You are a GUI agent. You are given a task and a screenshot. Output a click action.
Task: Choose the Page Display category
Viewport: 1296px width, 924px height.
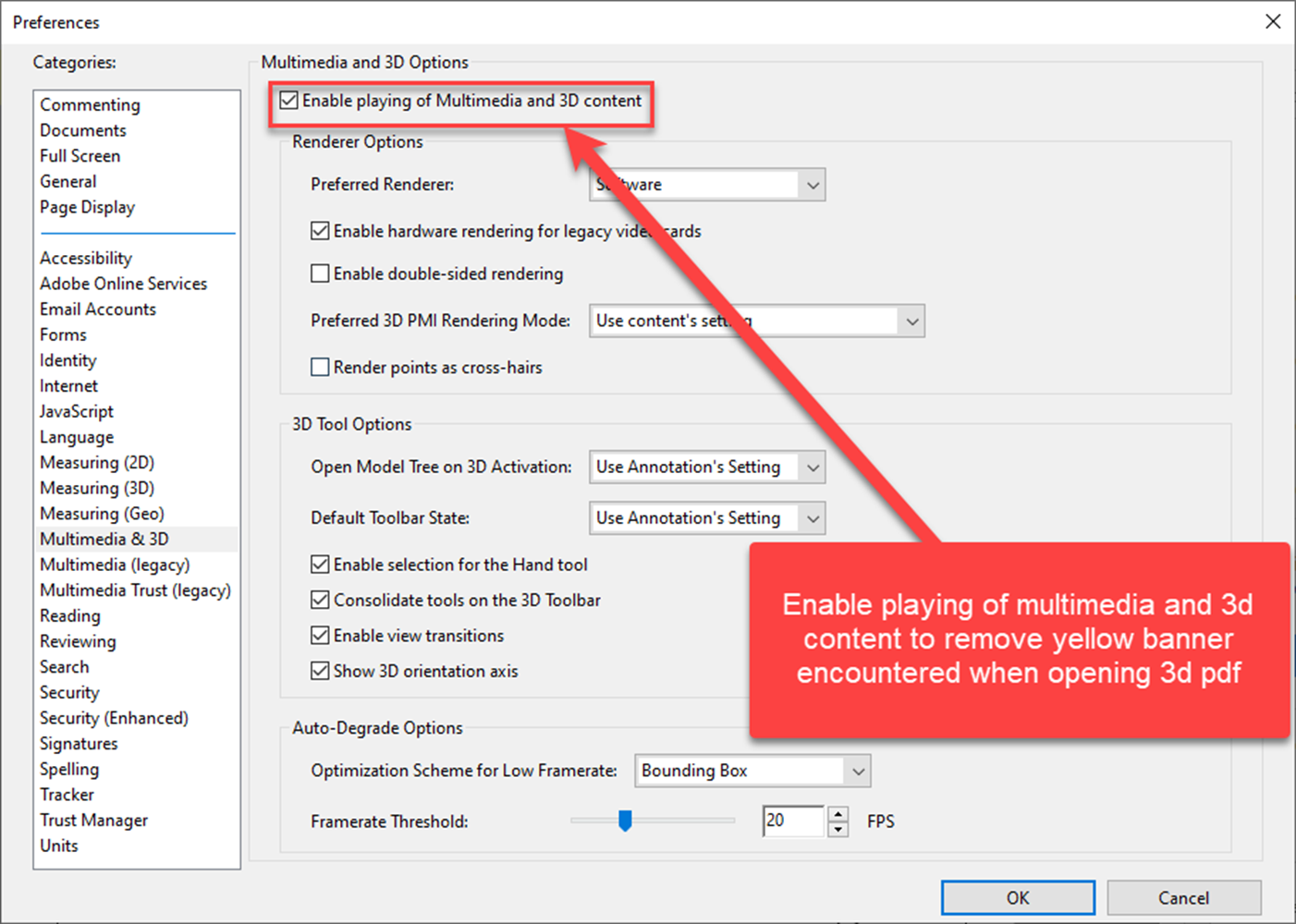[x=87, y=207]
